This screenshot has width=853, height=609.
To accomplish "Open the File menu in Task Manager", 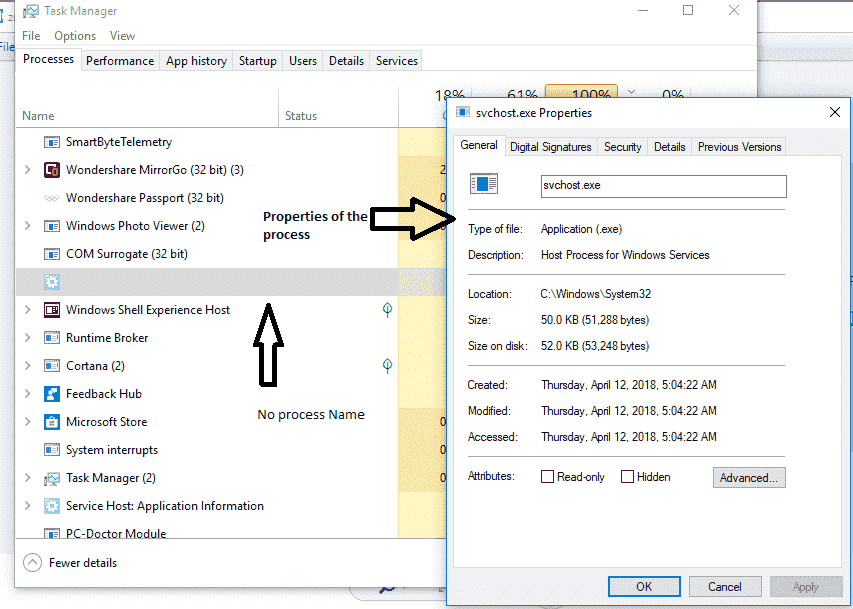I will pyautogui.click(x=31, y=36).
